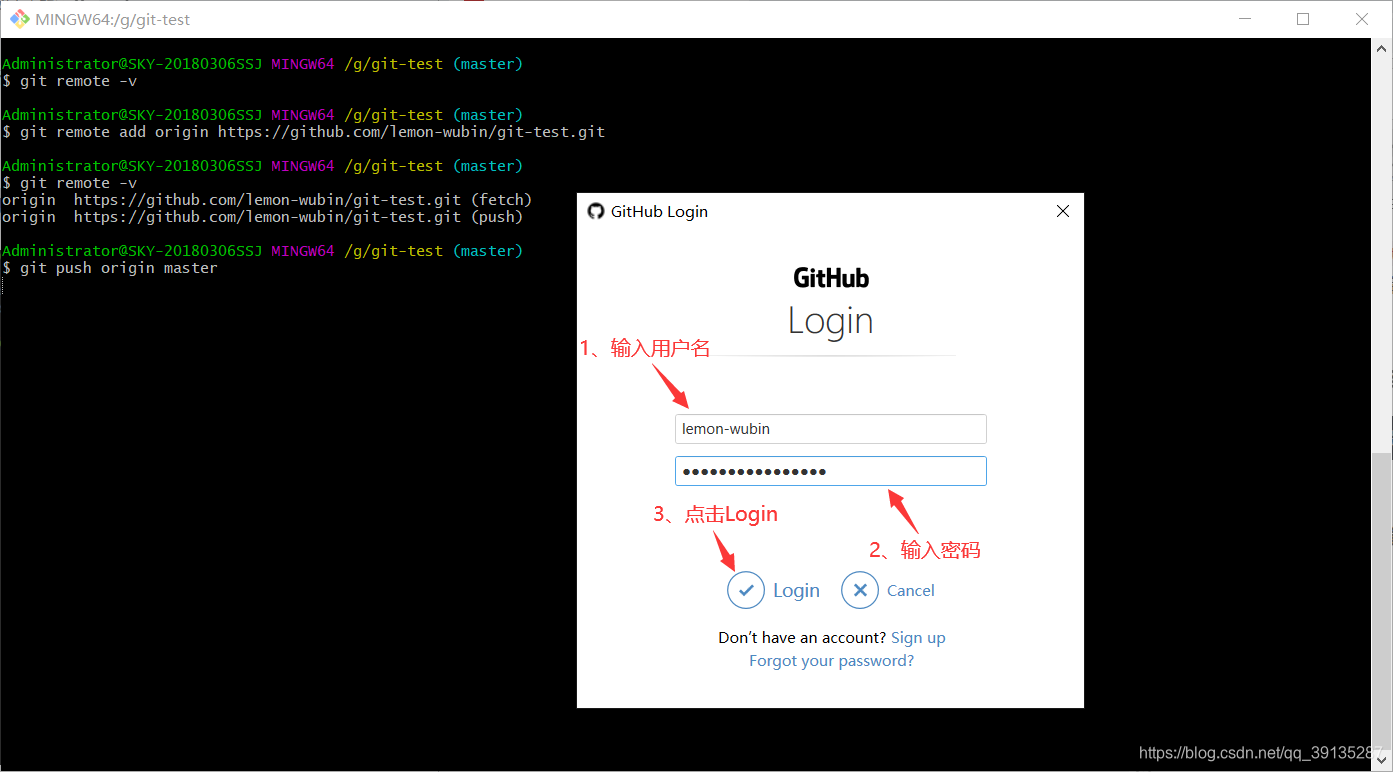Click the GitHub octocat icon in login dialog
1393x772 pixels.
(x=596, y=211)
